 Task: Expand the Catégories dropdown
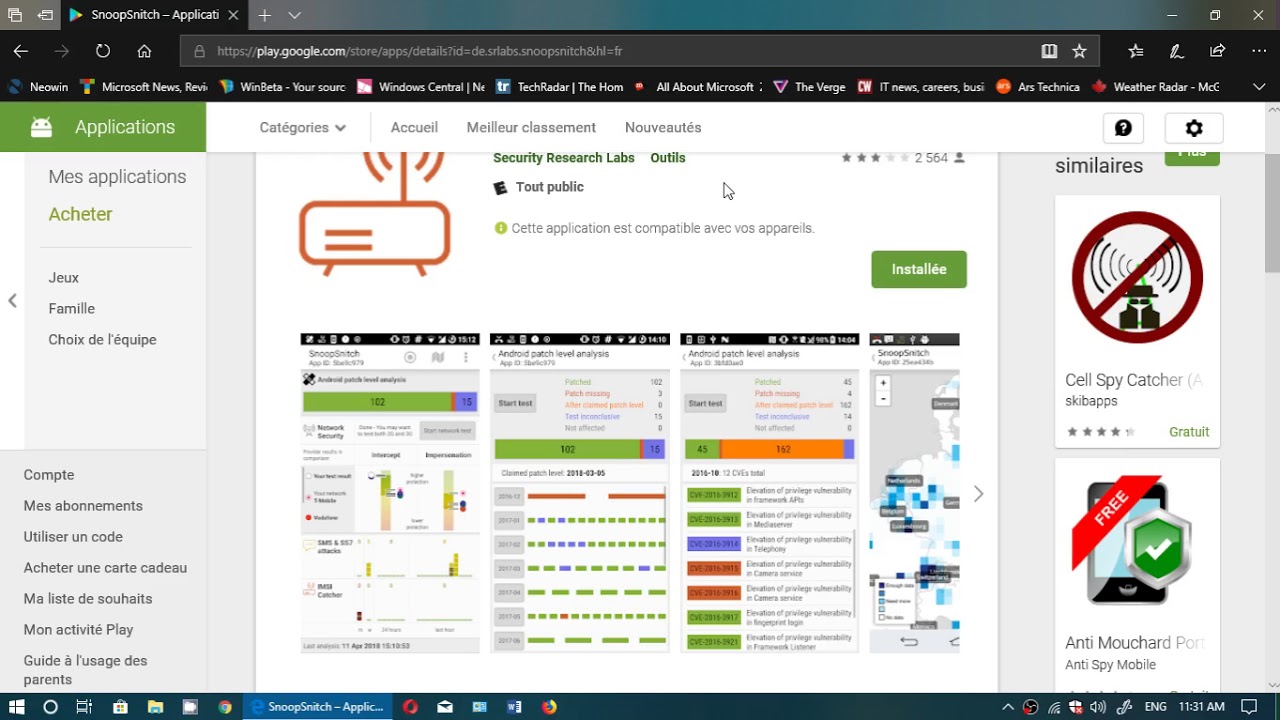coord(302,128)
